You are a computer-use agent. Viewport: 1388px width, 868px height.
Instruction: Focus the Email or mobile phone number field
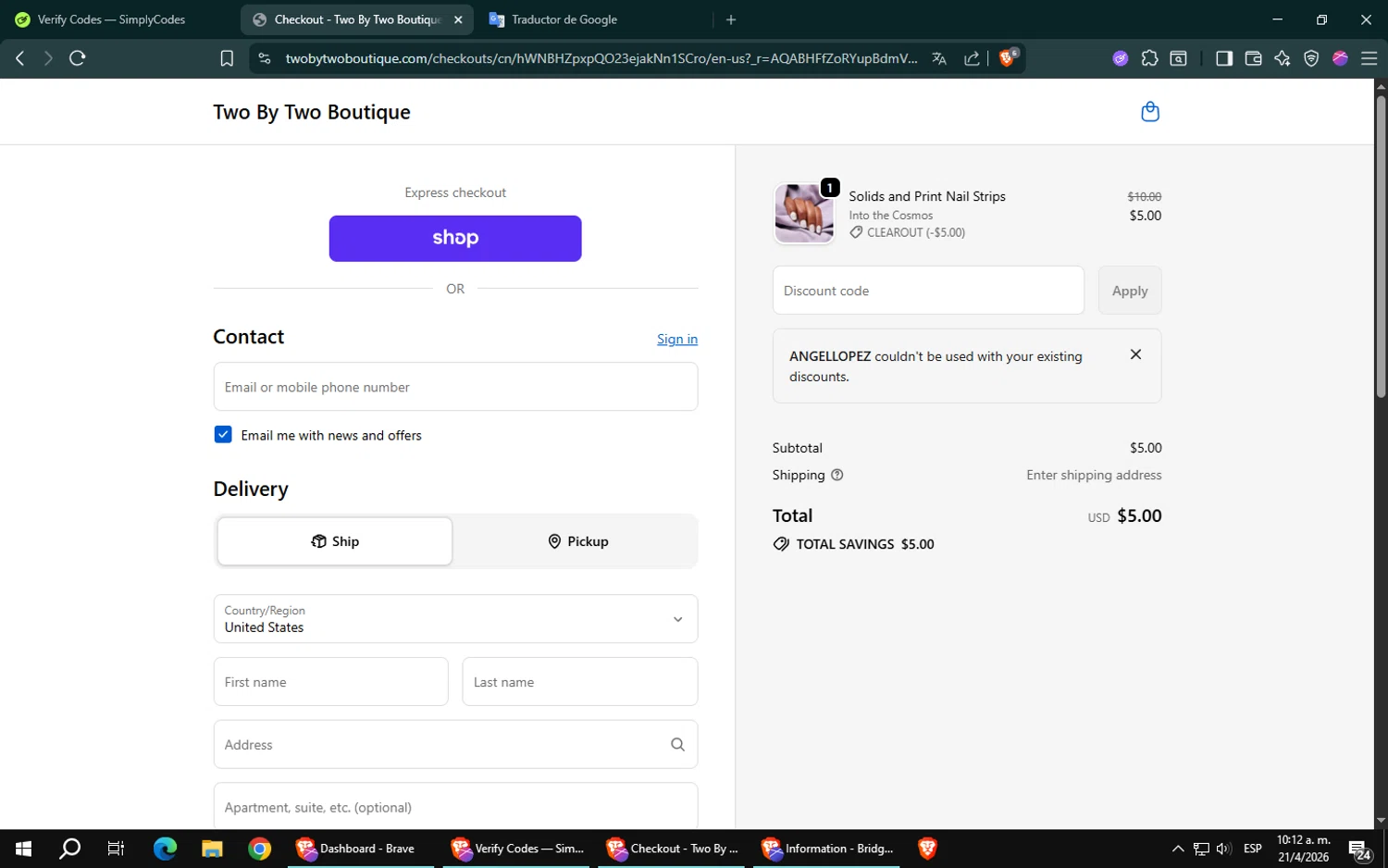pos(455,387)
